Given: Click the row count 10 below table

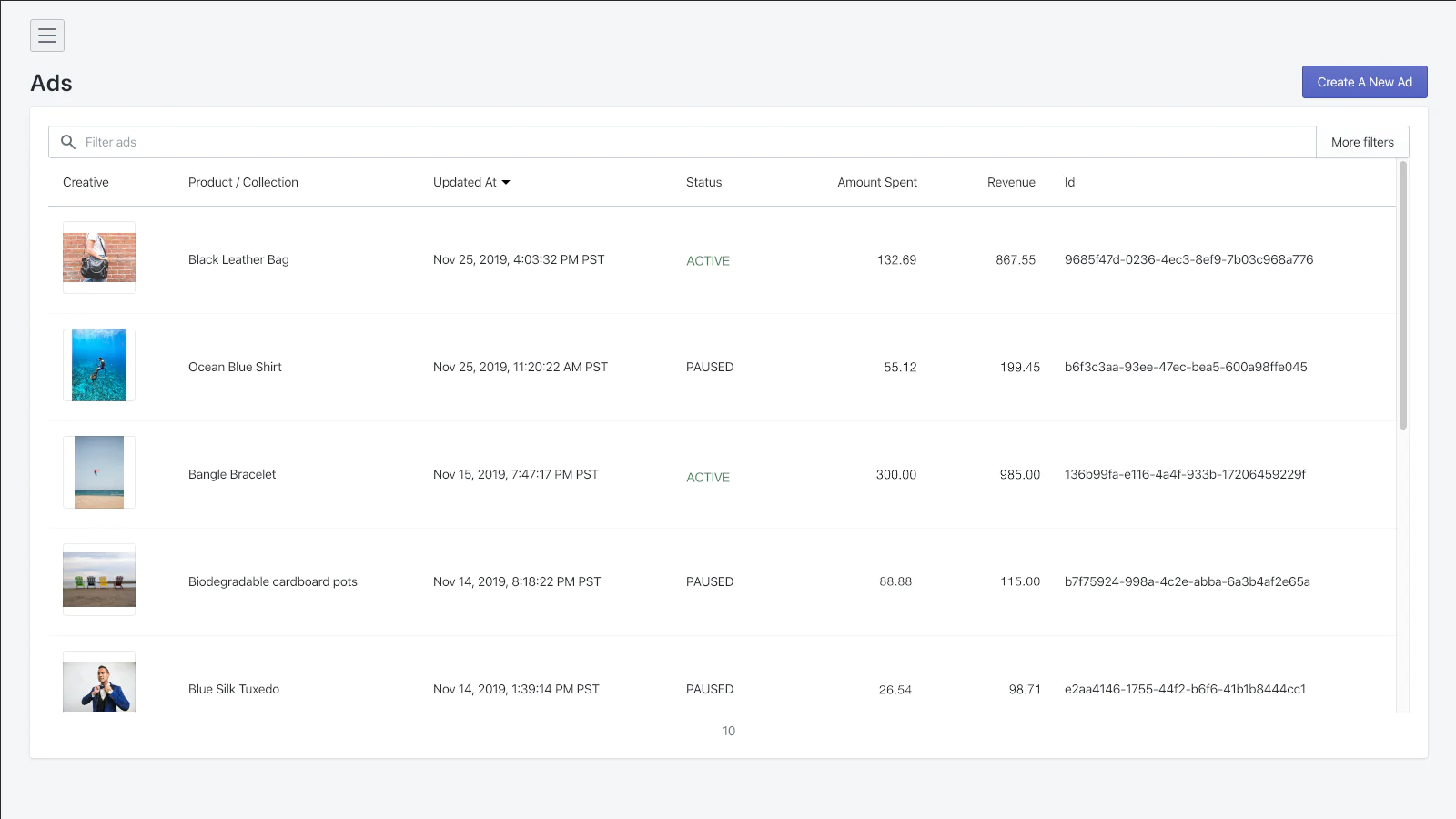Looking at the screenshot, I should point(728,731).
